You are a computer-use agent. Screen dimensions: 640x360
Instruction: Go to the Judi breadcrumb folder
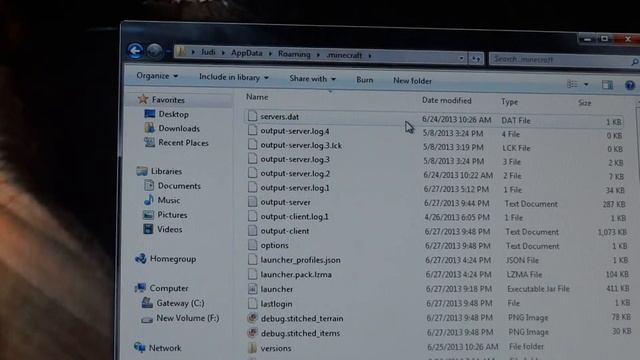pos(208,52)
